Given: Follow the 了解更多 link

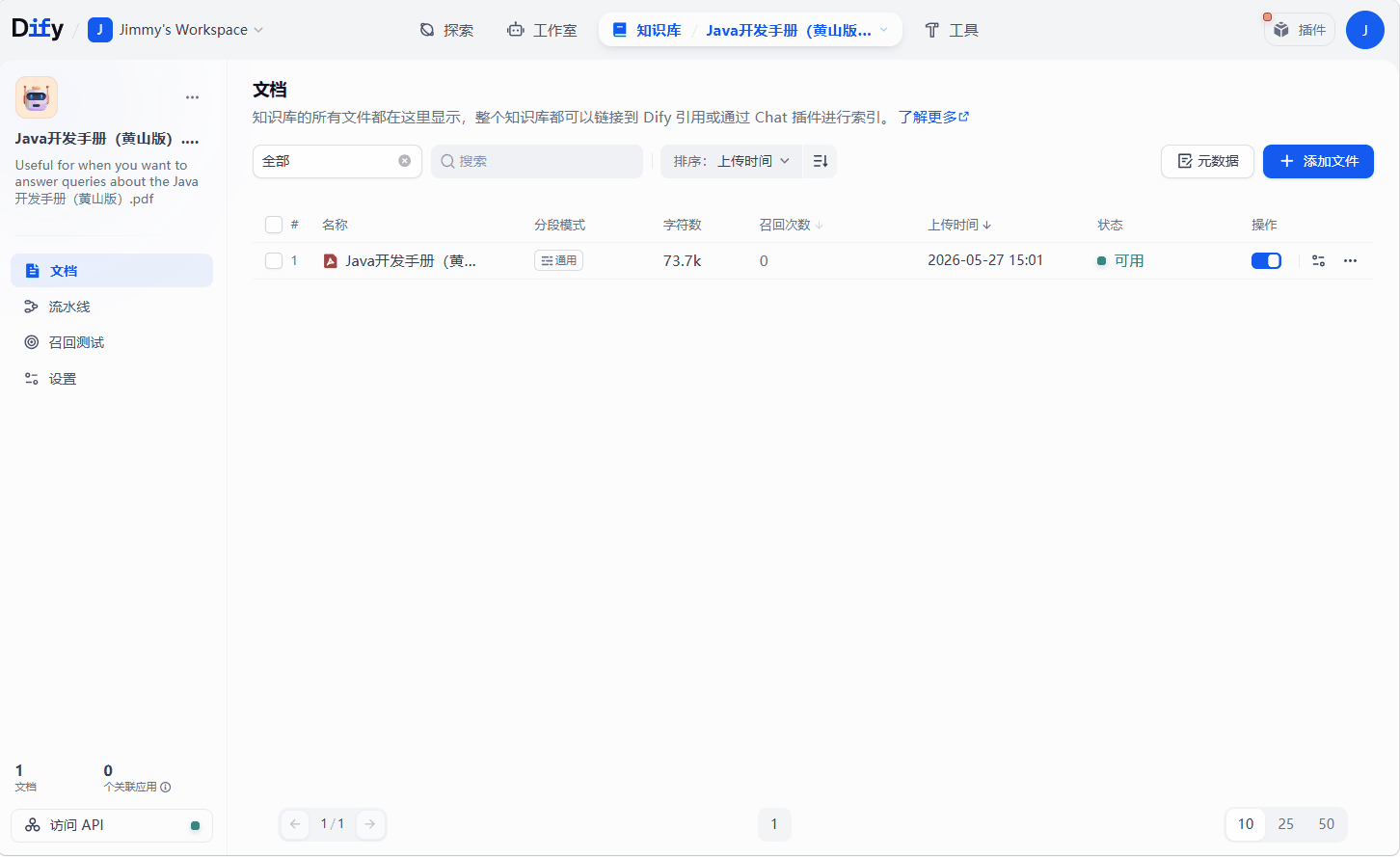Looking at the screenshot, I should point(933,117).
